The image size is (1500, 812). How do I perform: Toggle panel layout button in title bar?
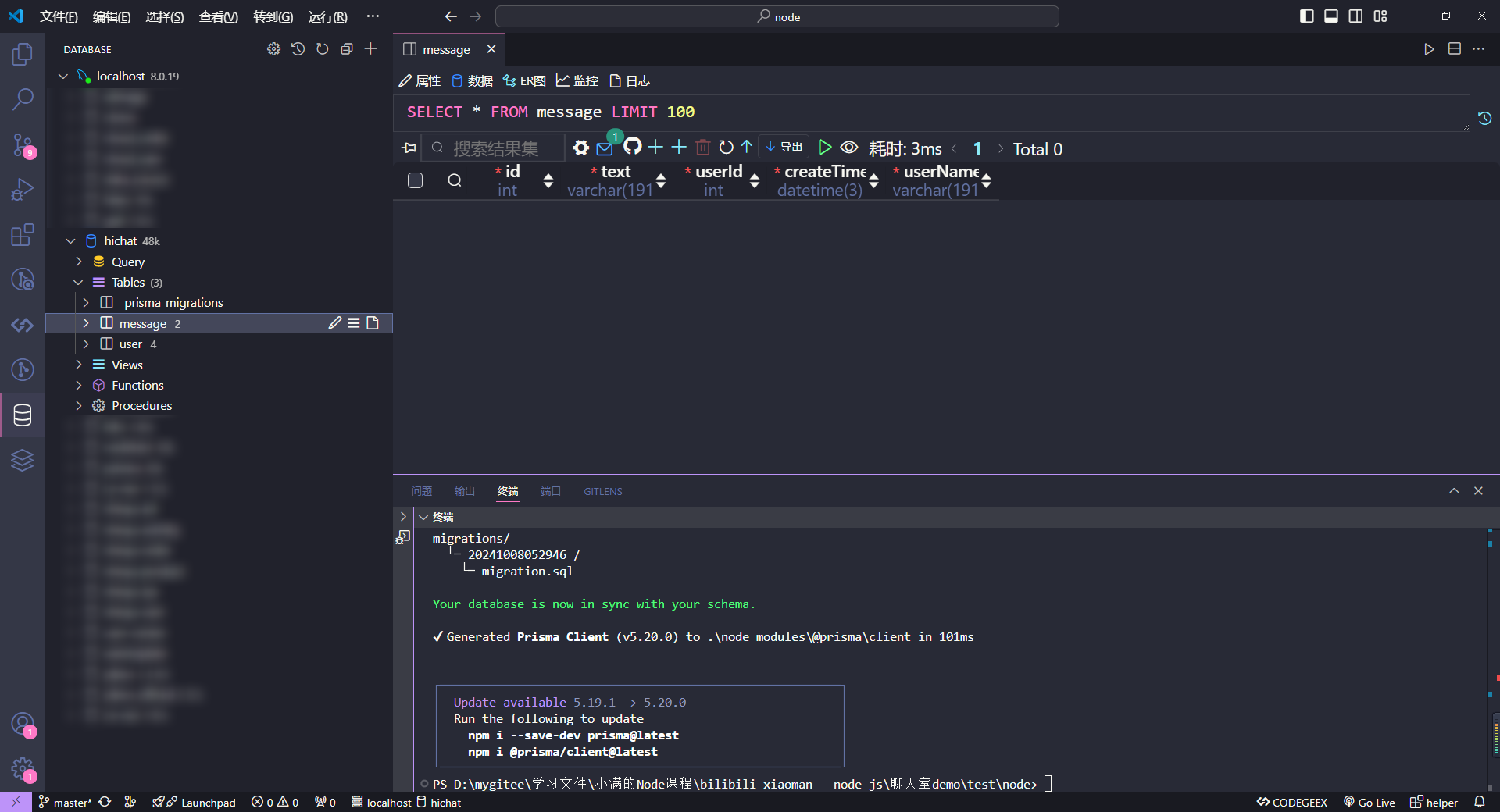point(1331,16)
